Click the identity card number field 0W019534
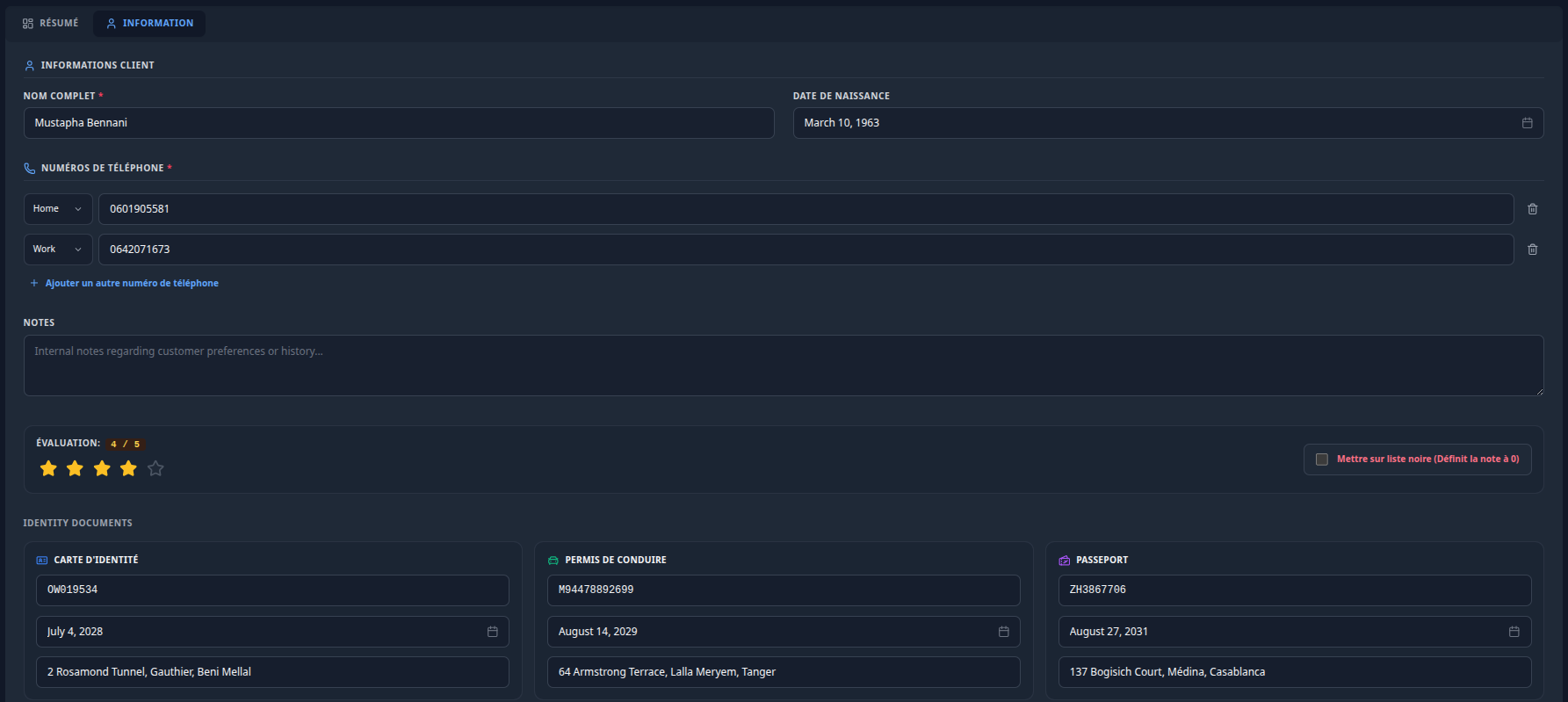This screenshot has height=702, width=1568. pos(272,590)
